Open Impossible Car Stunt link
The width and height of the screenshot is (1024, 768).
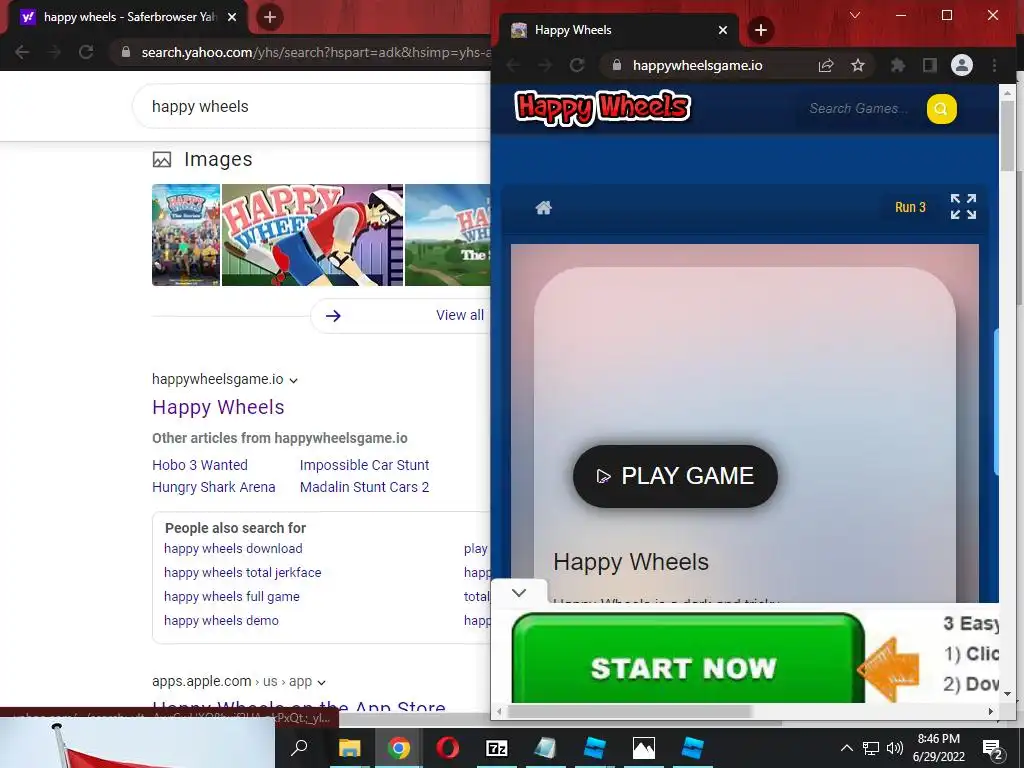(364, 465)
